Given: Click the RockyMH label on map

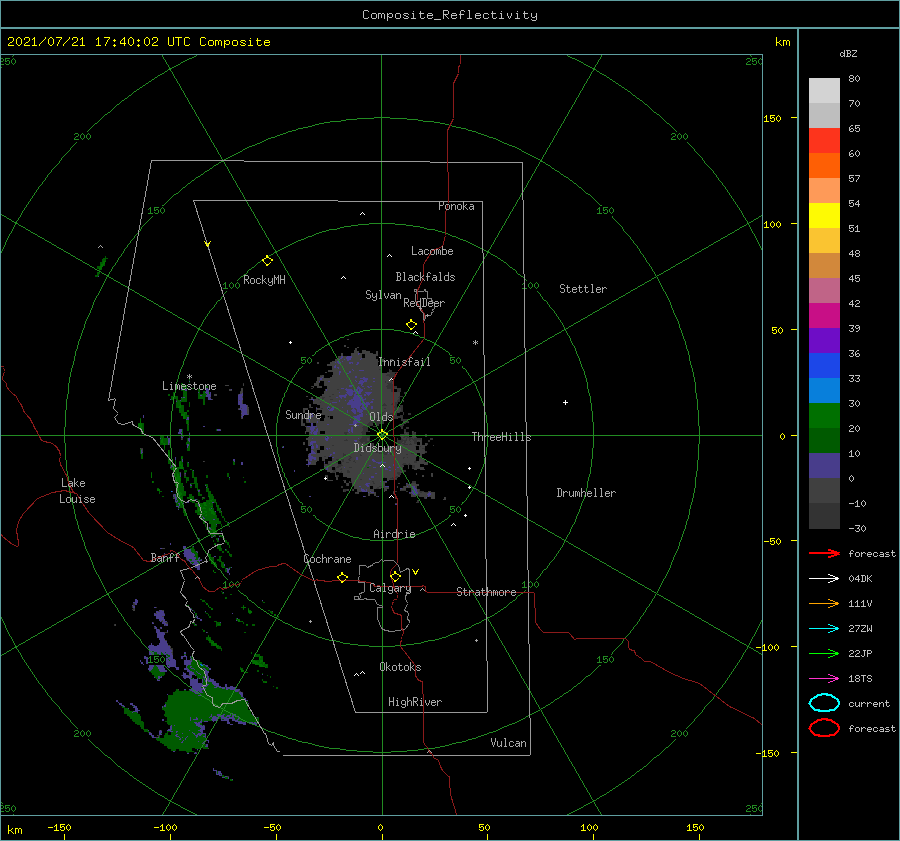Looking at the screenshot, I should pyautogui.click(x=264, y=280).
